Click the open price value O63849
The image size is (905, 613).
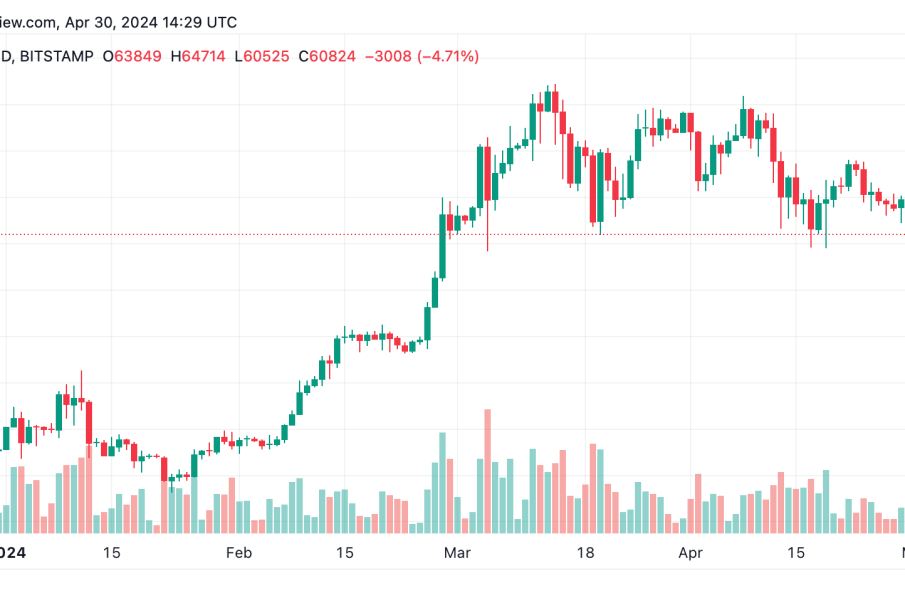point(132,57)
